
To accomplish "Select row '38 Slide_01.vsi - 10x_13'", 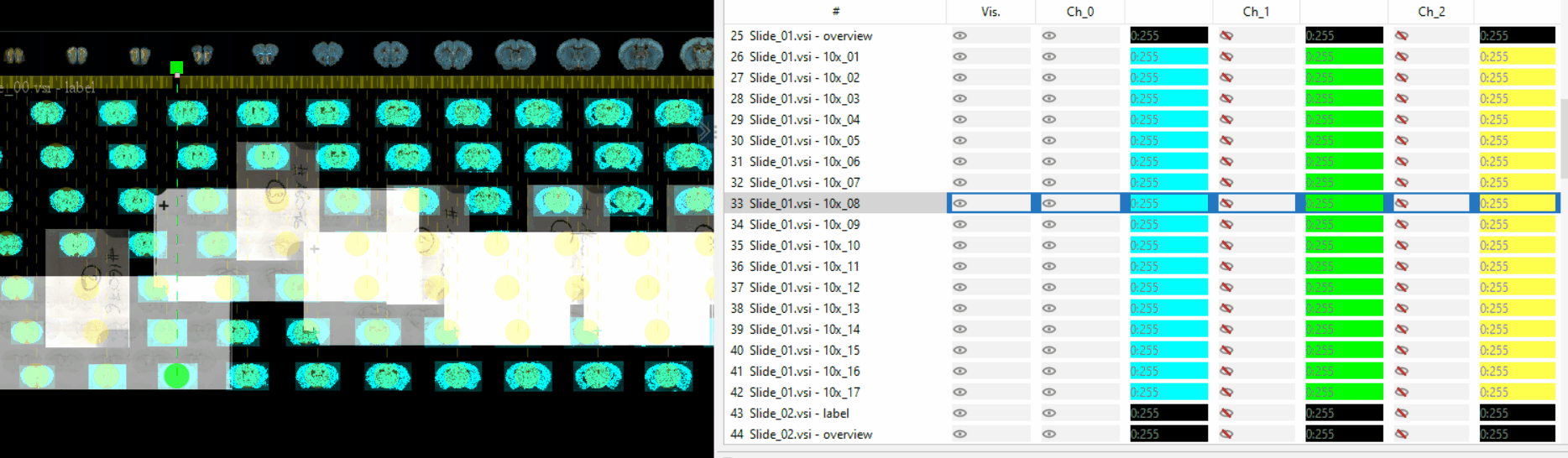I will click(835, 308).
